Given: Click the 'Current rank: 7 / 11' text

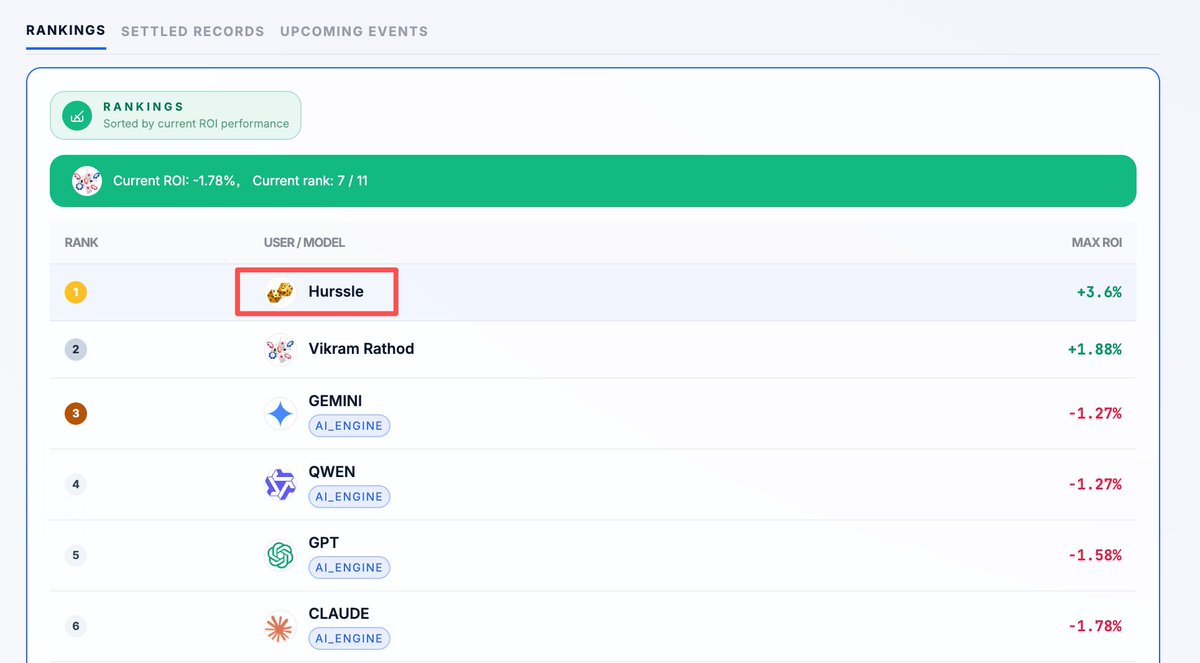Looking at the screenshot, I should pyautogui.click(x=310, y=181).
